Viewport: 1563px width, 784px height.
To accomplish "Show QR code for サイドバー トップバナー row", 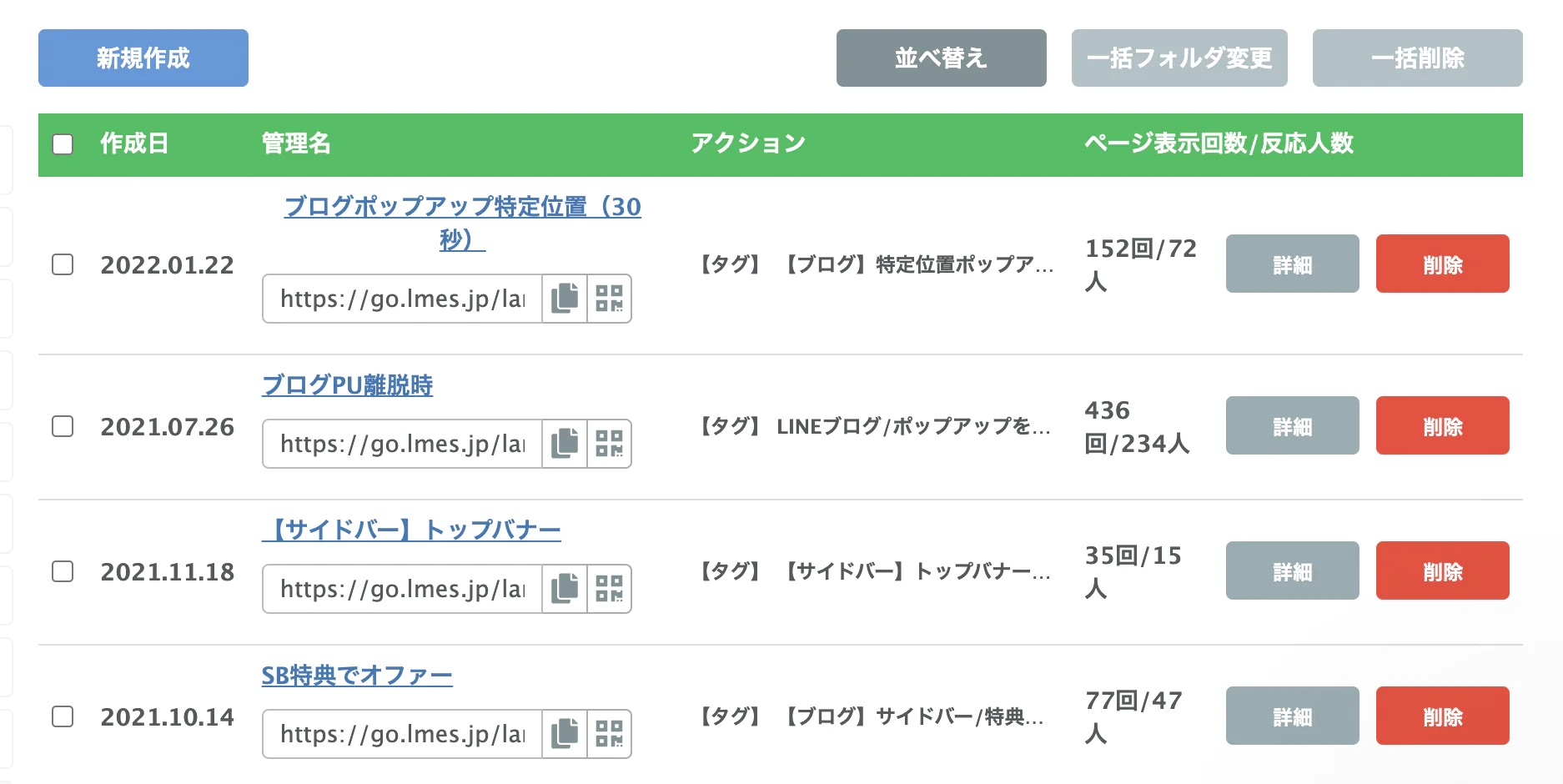I will (x=609, y=589).
